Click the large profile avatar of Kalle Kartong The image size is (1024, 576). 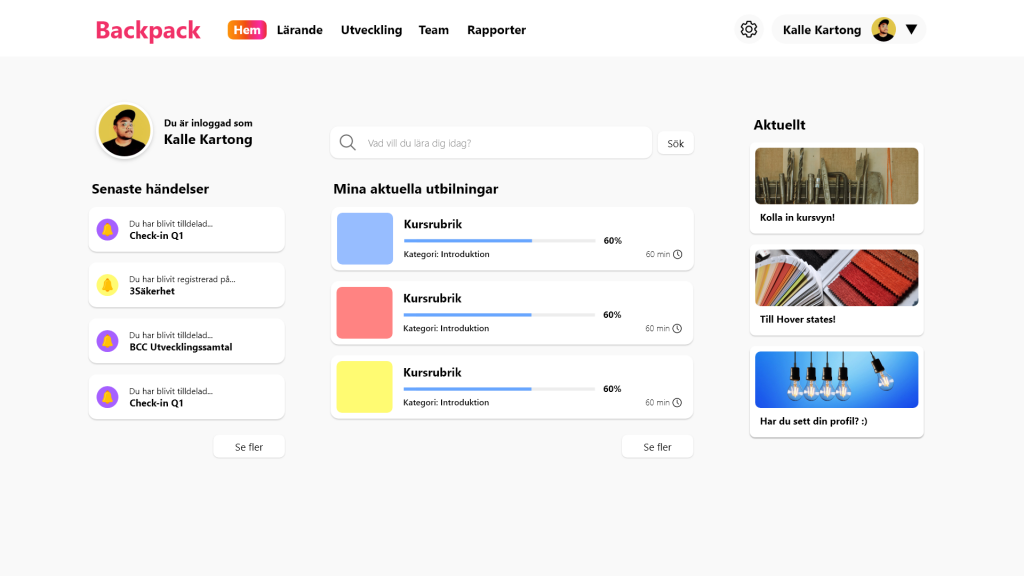(x=125, y=131)
